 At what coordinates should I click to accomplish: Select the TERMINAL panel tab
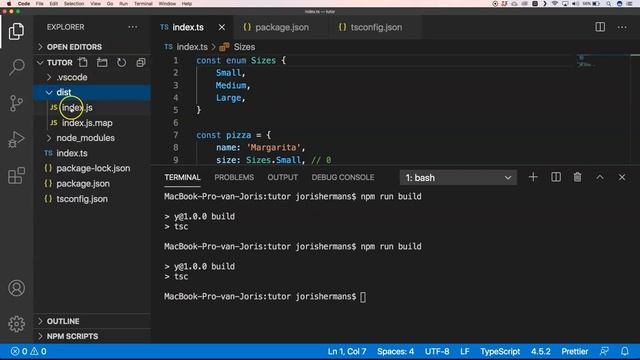(182, 178)
